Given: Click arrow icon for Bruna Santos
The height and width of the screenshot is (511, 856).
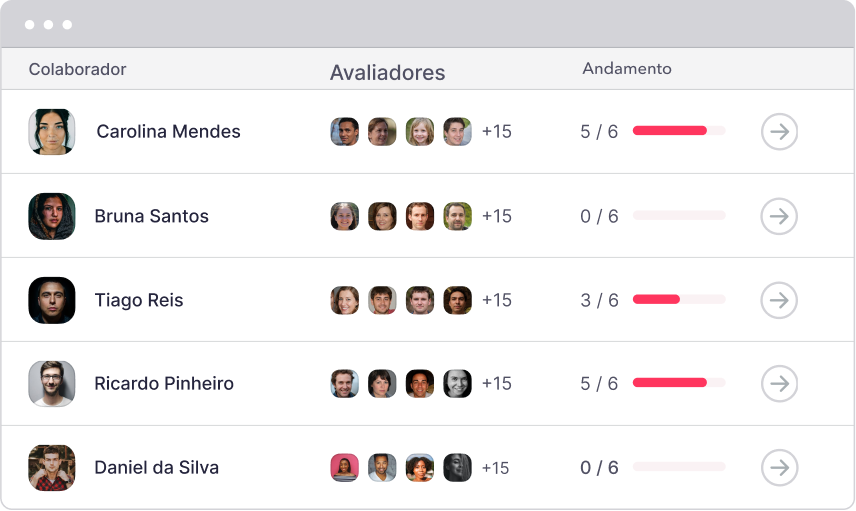Looking at the screenshot, I should click(779, 216).
